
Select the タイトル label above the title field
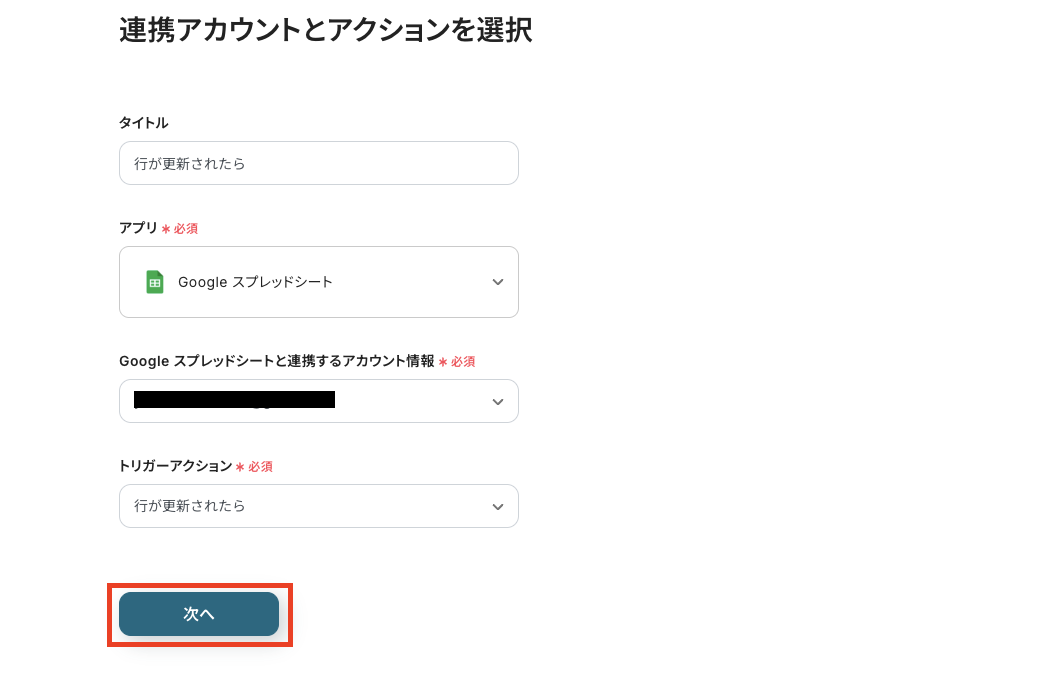(142, 122)
